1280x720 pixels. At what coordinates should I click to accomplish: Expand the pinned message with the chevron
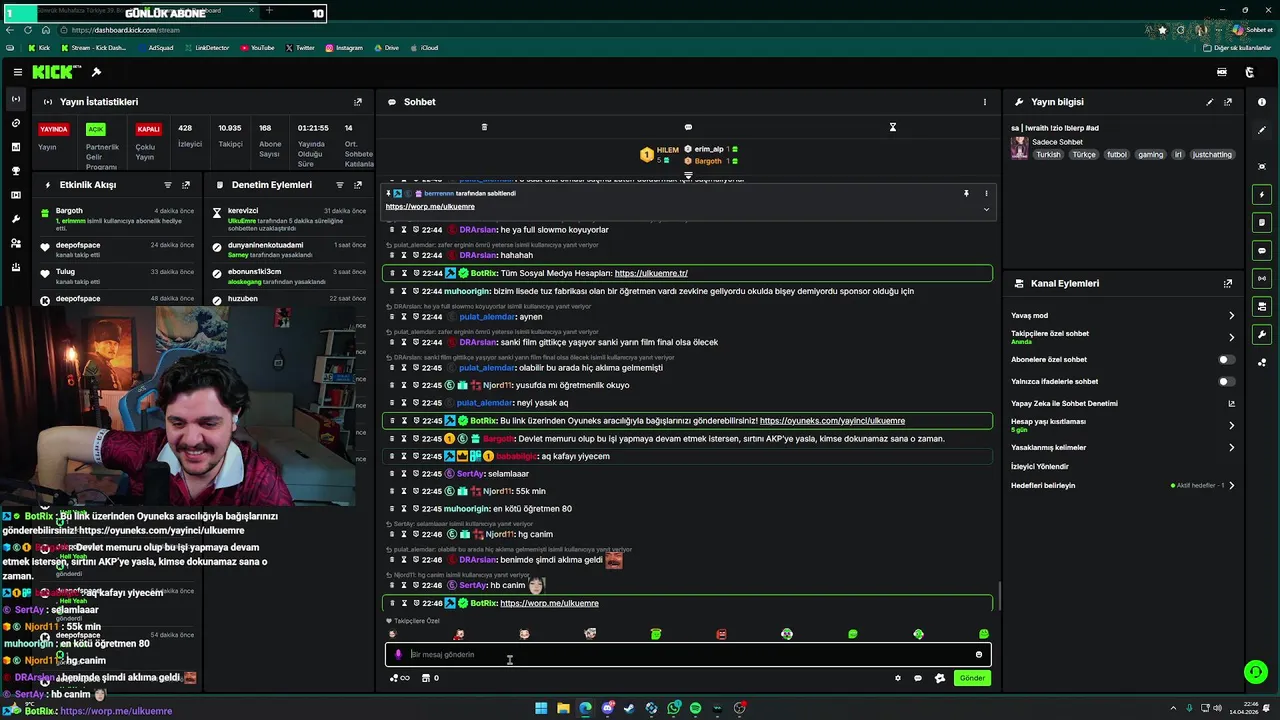tap(986, 209)
